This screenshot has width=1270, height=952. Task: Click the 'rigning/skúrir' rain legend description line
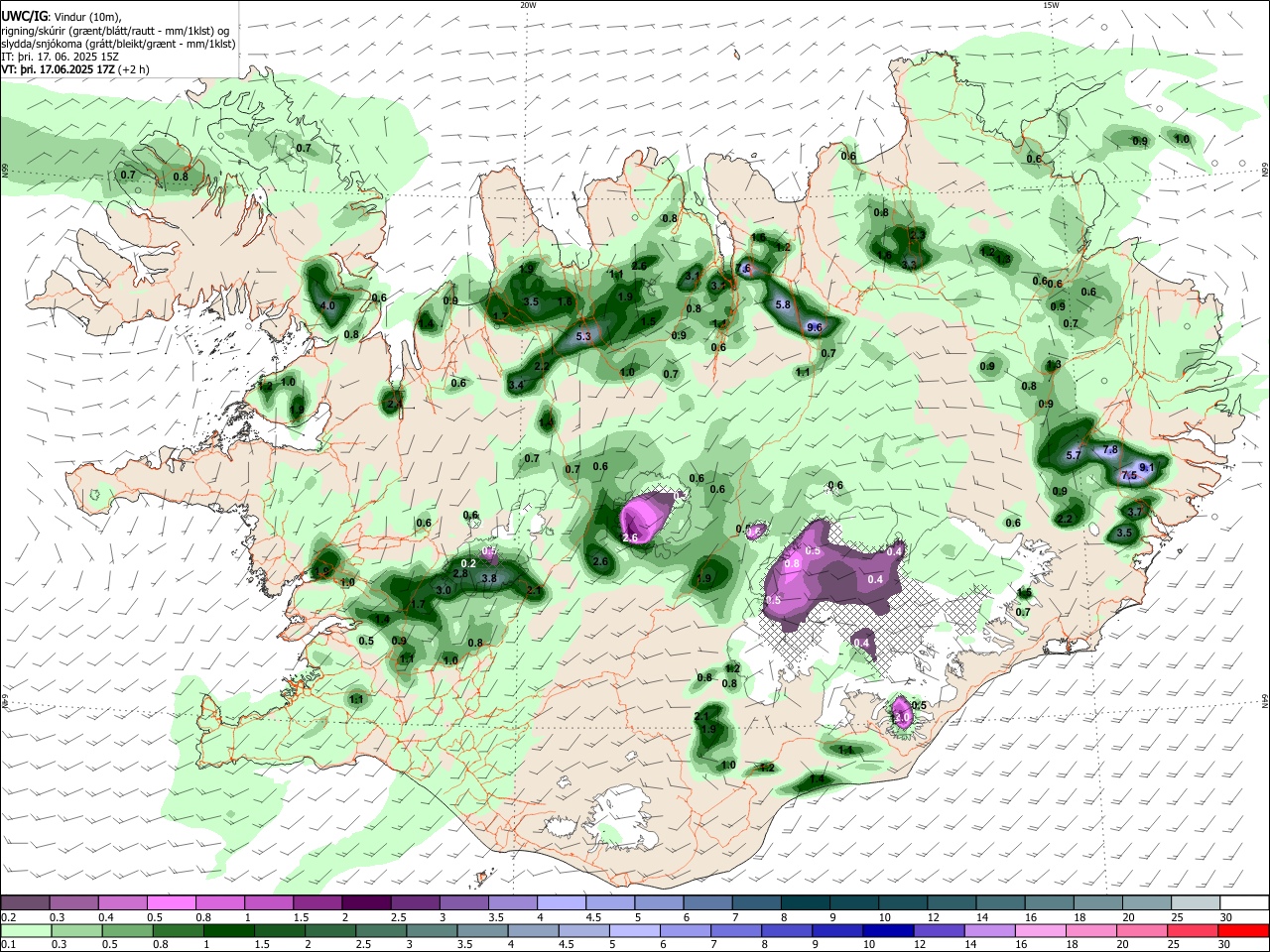116,31
